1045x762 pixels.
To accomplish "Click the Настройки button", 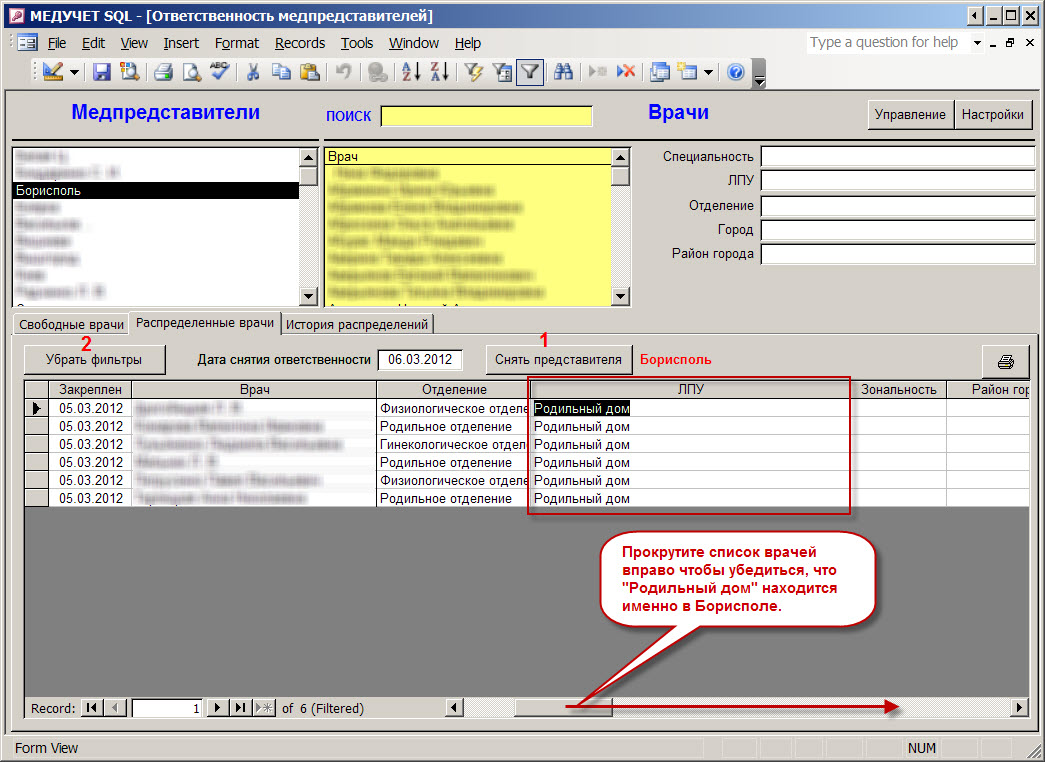I will pyautogui.click(x=992, y=115).
